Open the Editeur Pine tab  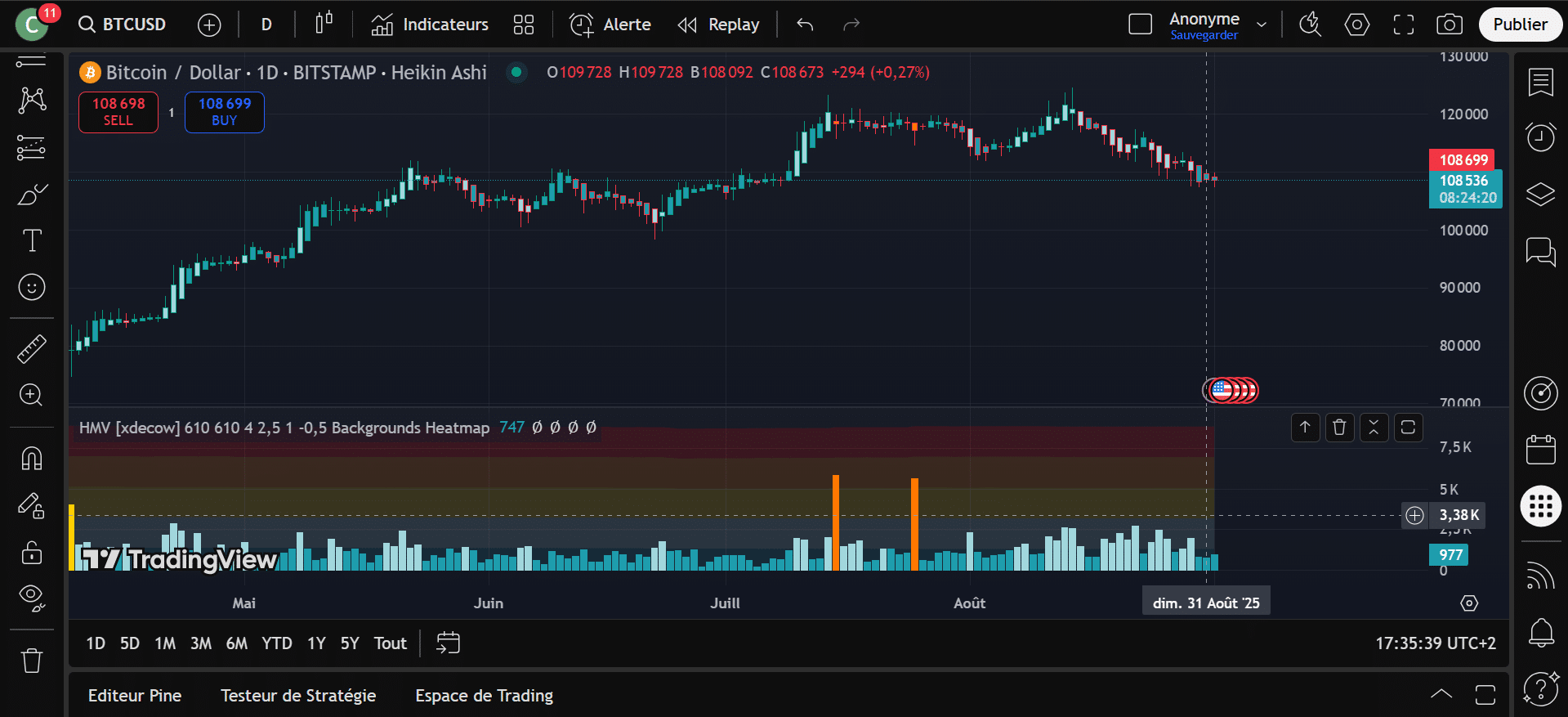coord(135,696)
